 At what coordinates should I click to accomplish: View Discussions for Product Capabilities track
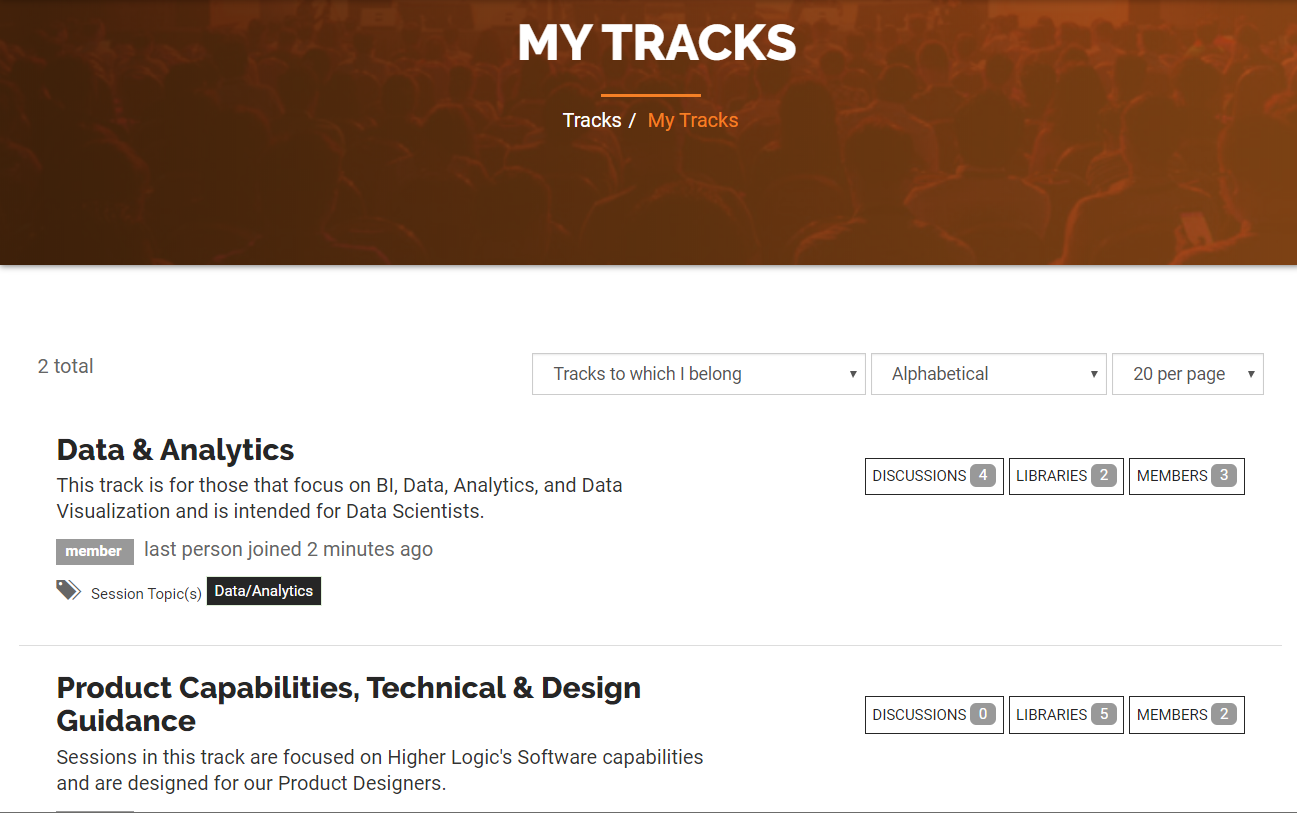934,715
